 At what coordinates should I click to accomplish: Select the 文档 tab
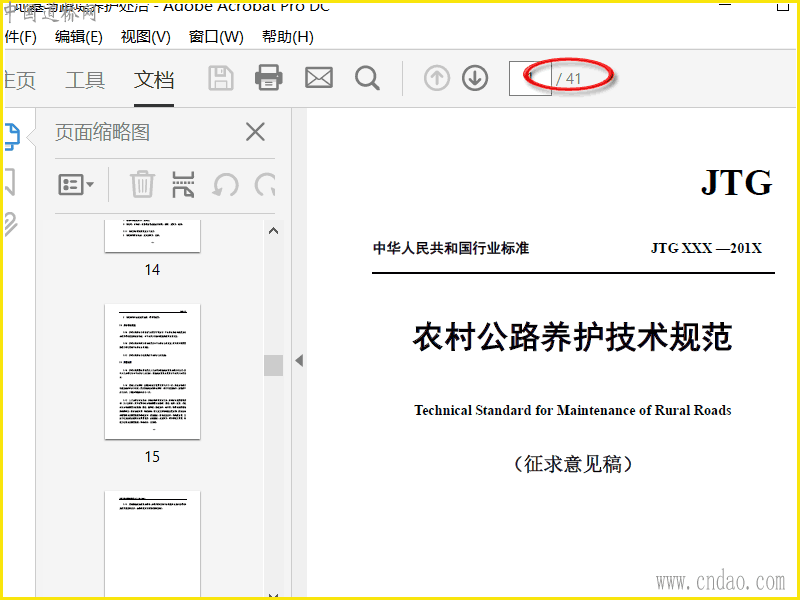(x=154, y=80)
